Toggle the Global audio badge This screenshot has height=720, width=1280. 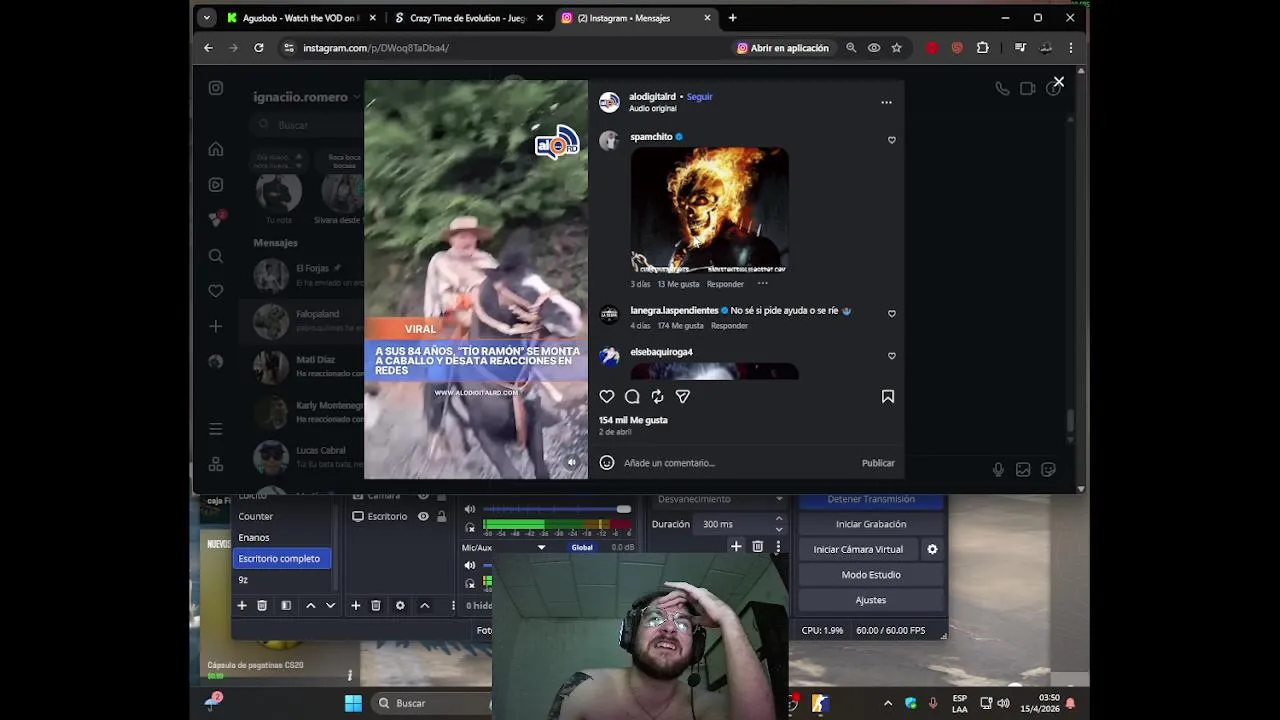coord(582,547)
